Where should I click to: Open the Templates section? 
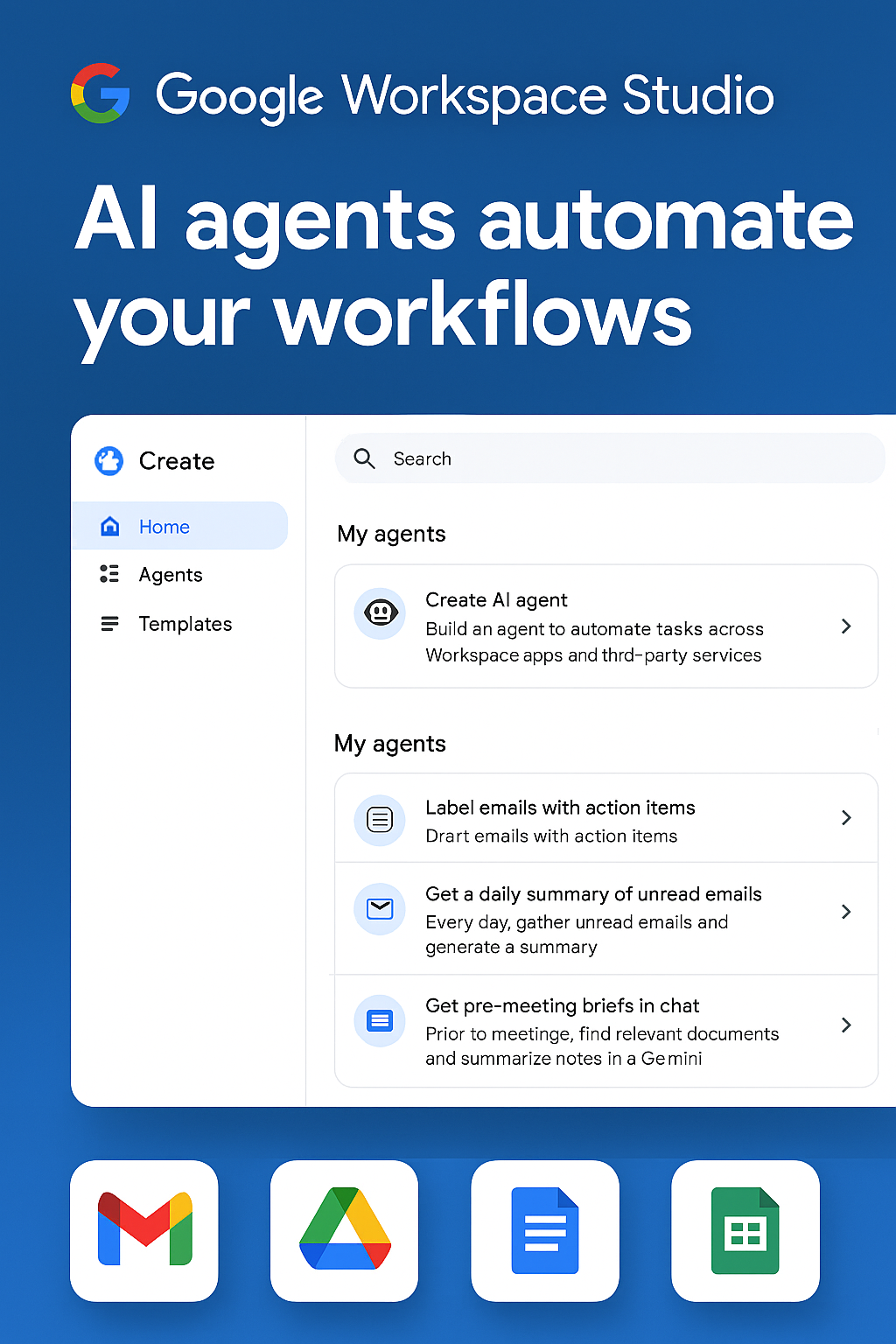(x=185, y=624)
